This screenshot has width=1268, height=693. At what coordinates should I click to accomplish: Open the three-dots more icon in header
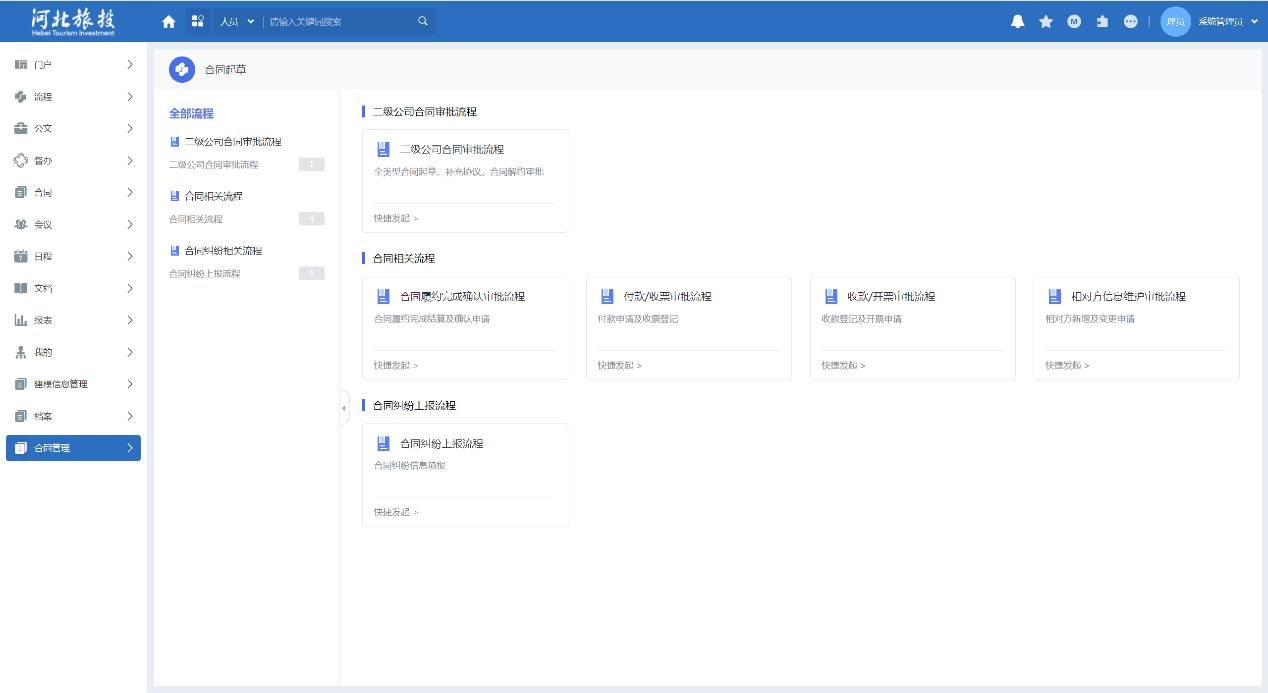click(x=1130, y=21)
